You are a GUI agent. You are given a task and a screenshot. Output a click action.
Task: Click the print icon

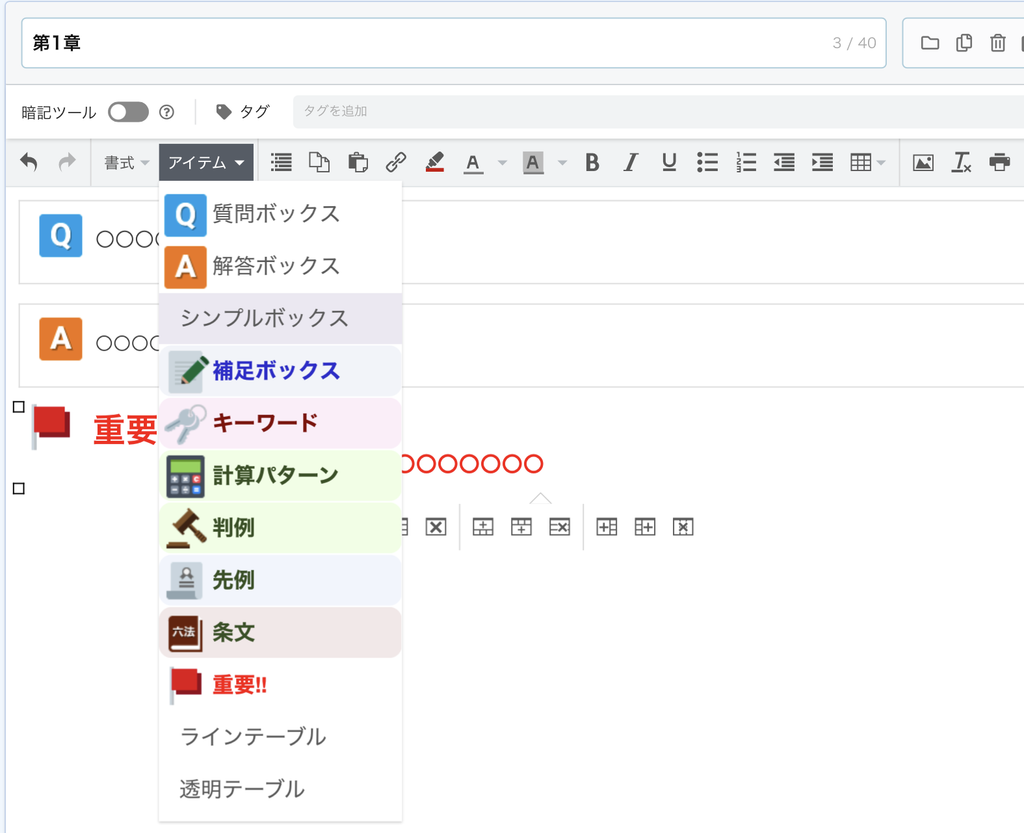coord(999,162)
